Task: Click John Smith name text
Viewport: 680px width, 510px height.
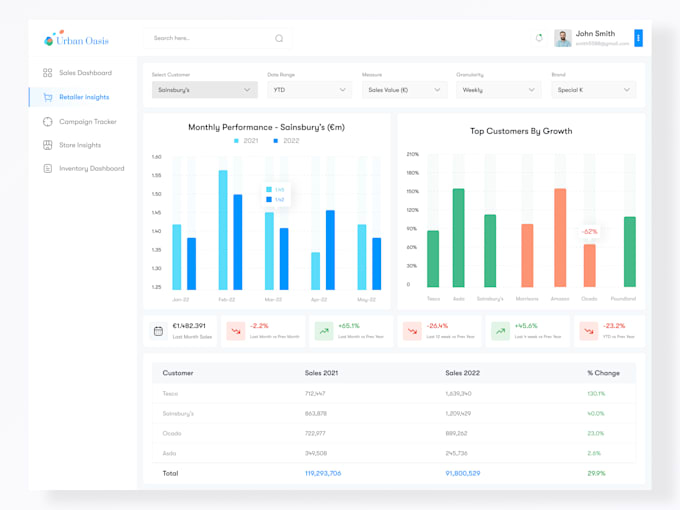Action: (x=595, y=33)
